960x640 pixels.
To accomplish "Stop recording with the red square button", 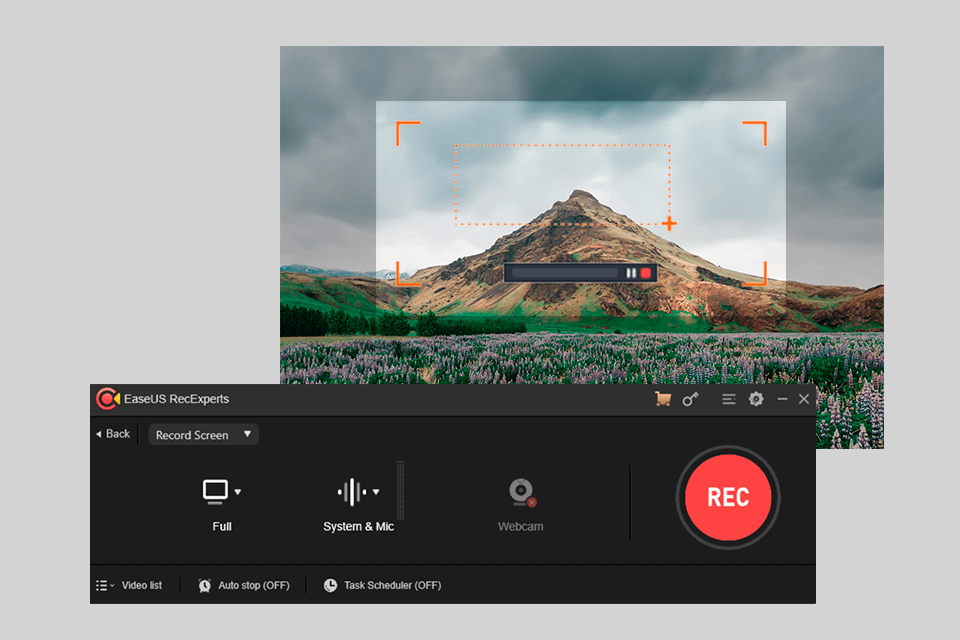I will click(x=646, y=273).
